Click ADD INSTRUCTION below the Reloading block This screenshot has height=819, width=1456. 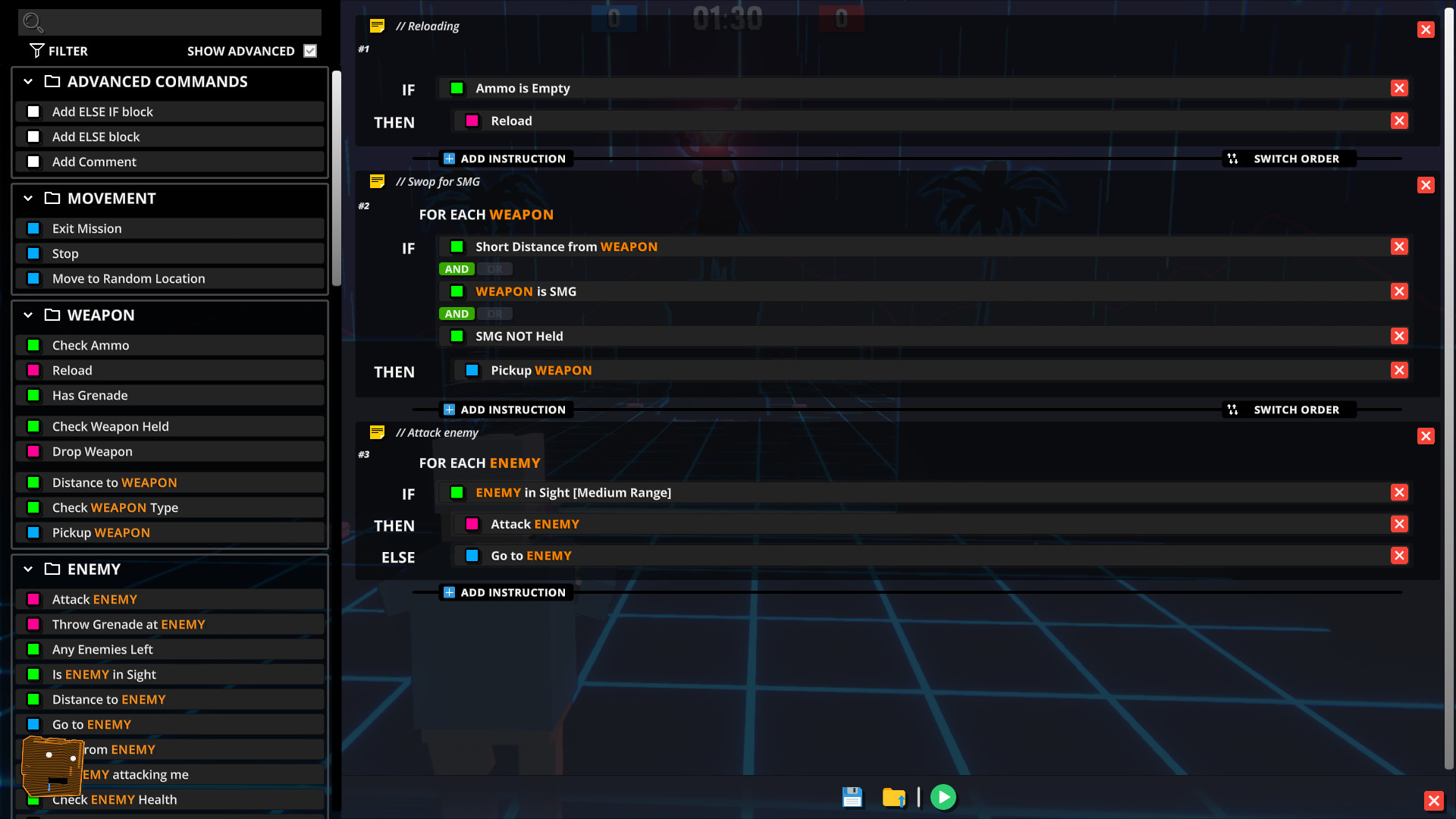[x=506, y=158]
